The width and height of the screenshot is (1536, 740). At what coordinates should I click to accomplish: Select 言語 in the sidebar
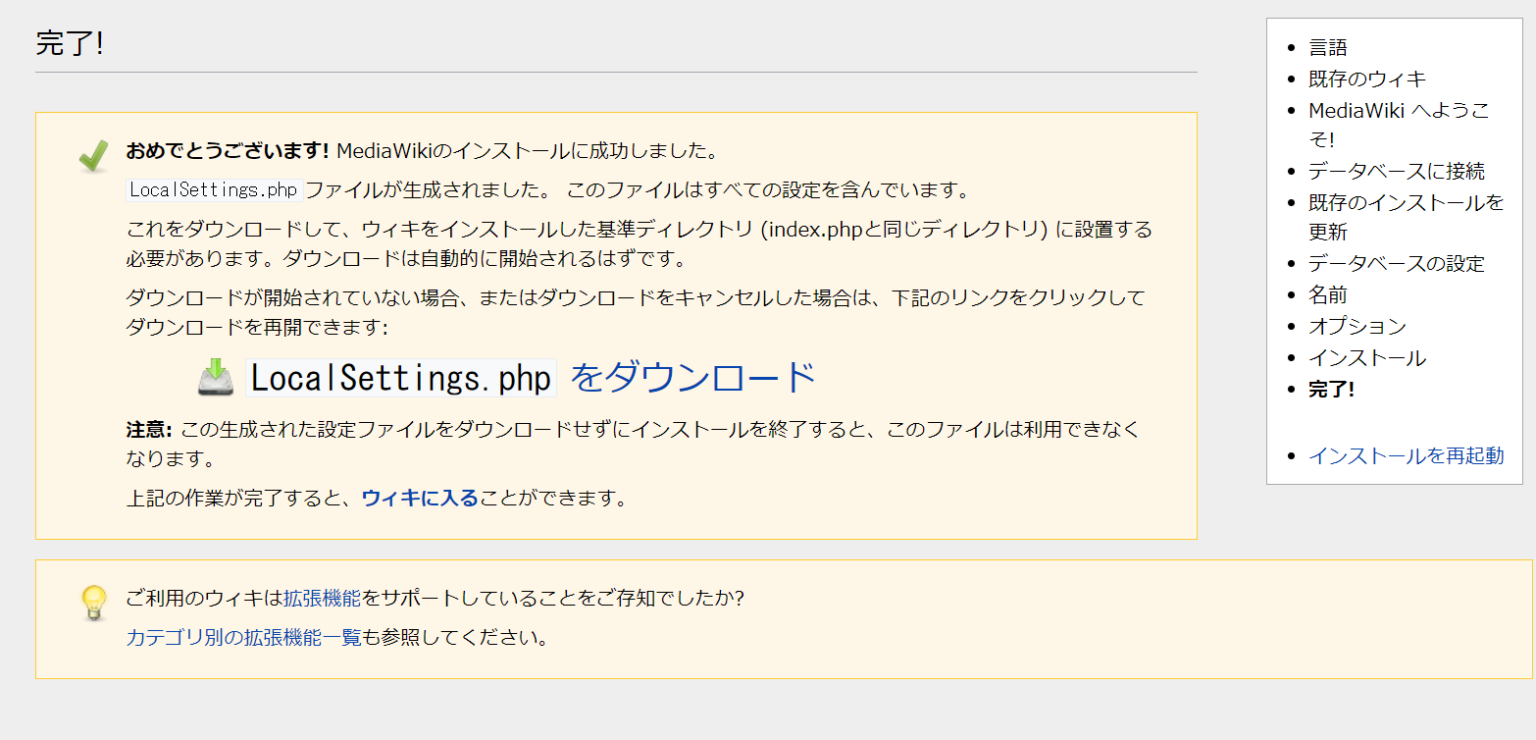[x=1328, y=46]
